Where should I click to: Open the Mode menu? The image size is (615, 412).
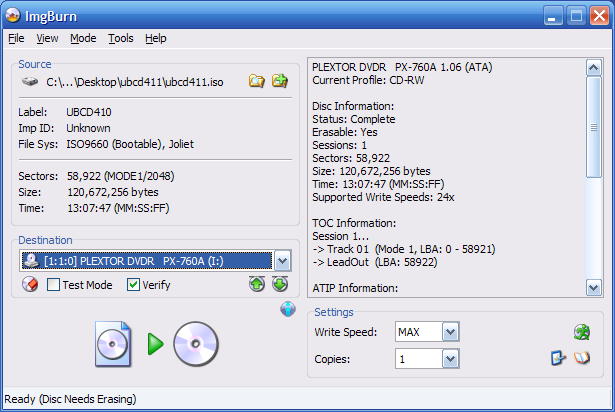coord(83,38)
